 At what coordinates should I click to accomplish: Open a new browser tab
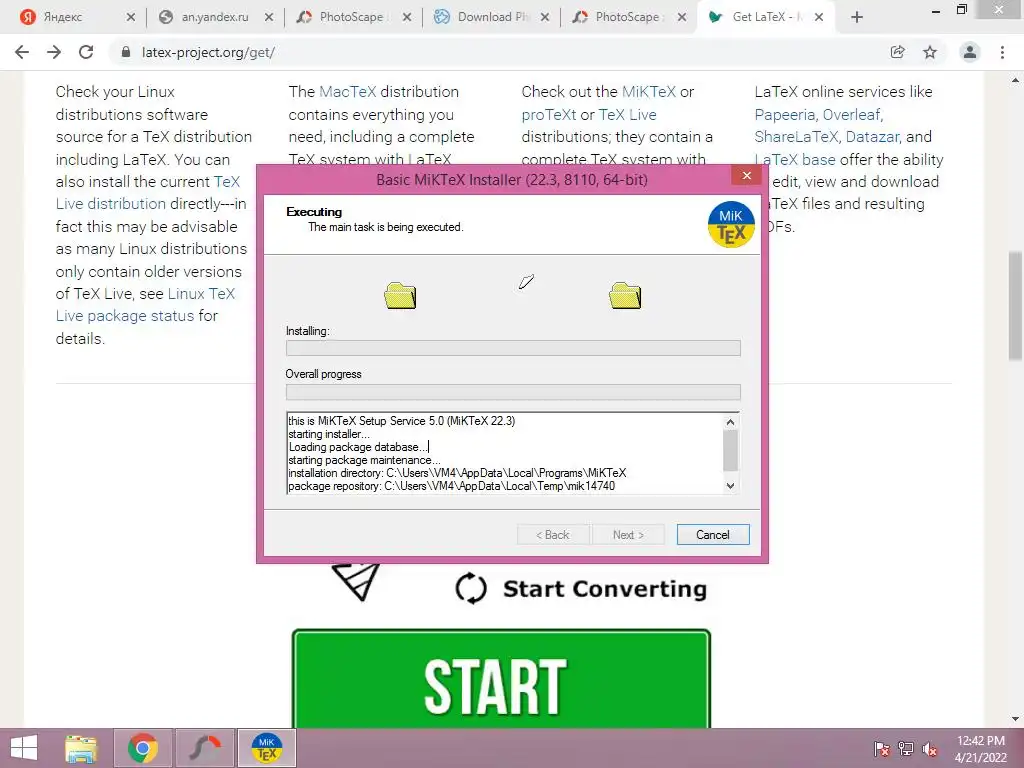857,18
